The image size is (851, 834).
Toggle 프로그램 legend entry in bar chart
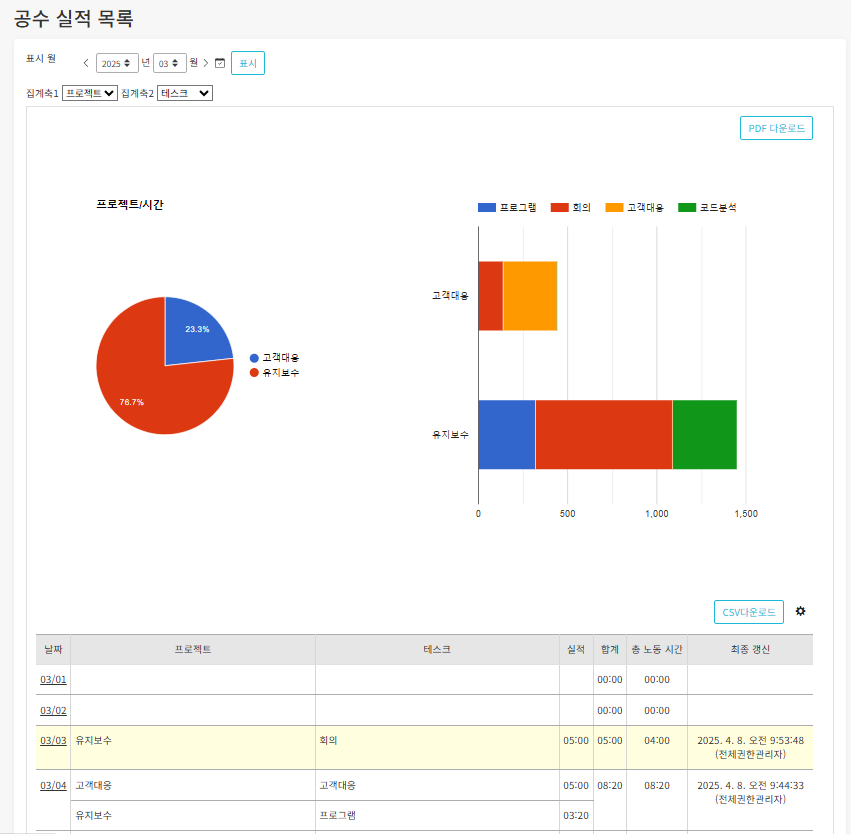point(508,207)
